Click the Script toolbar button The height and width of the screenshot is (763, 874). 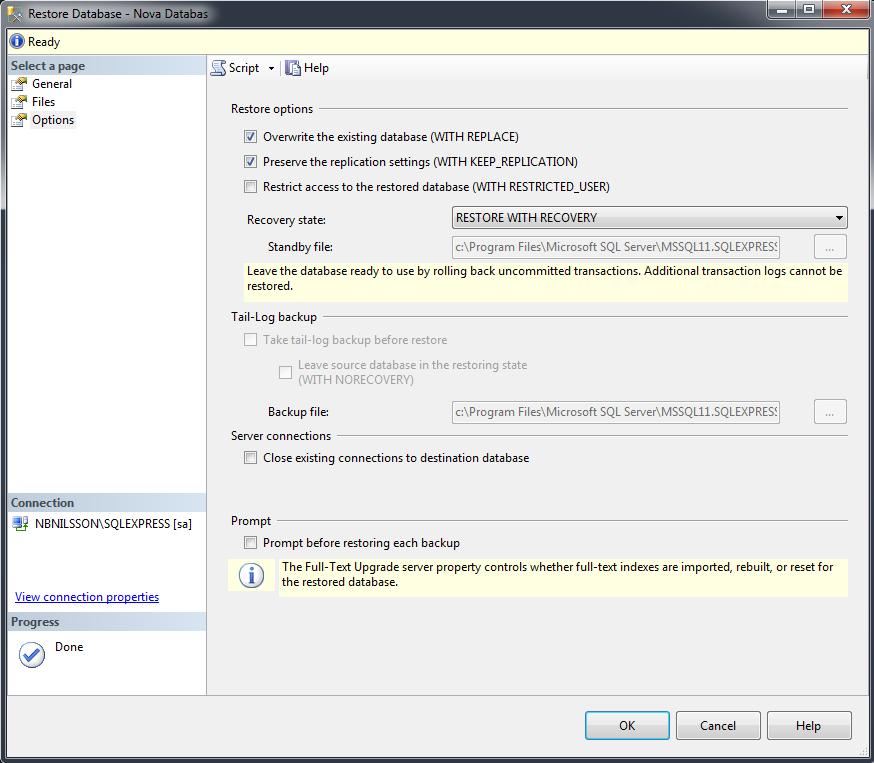coord(235,68)
